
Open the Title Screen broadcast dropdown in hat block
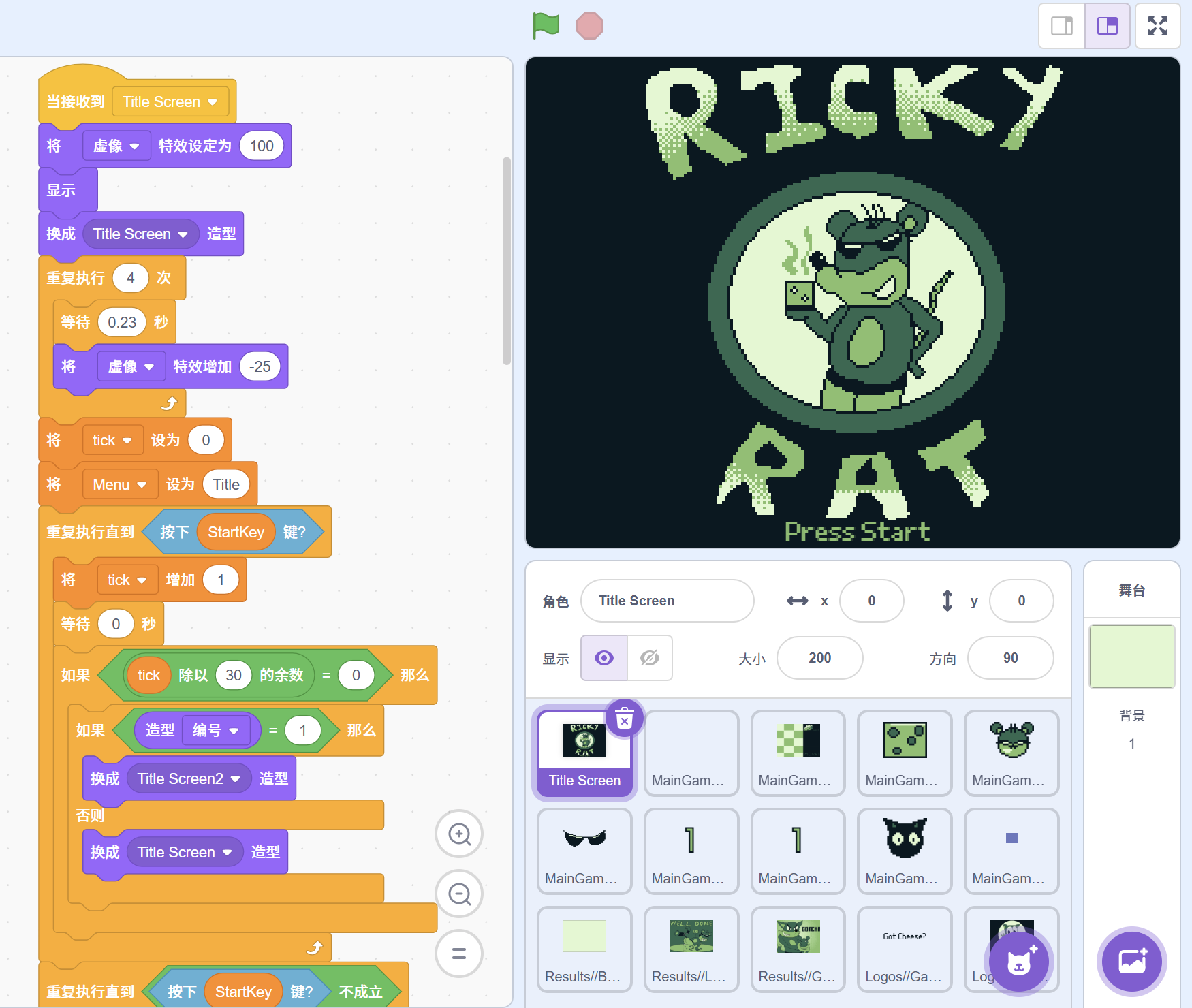[213, 102]
